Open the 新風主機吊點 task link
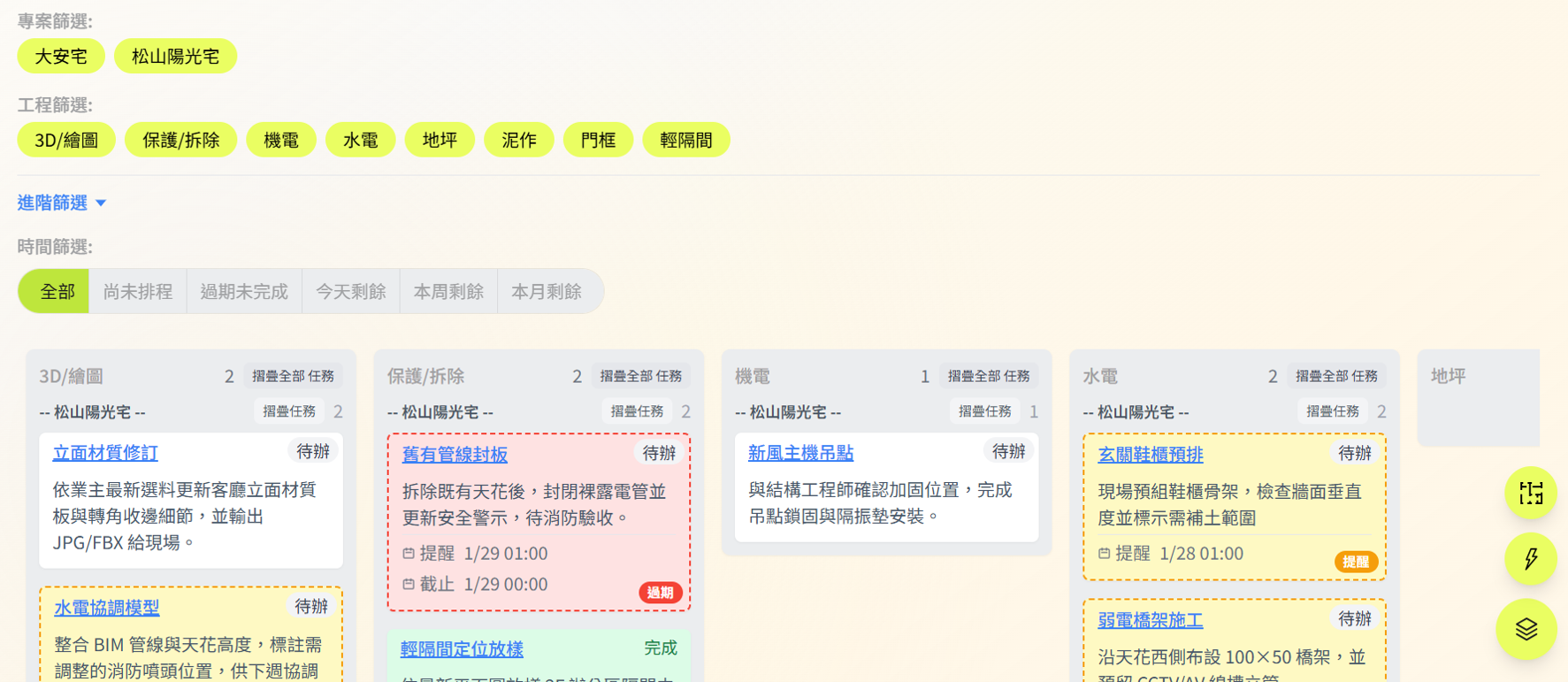1568x682 pixels. click(x=800, y=453)
